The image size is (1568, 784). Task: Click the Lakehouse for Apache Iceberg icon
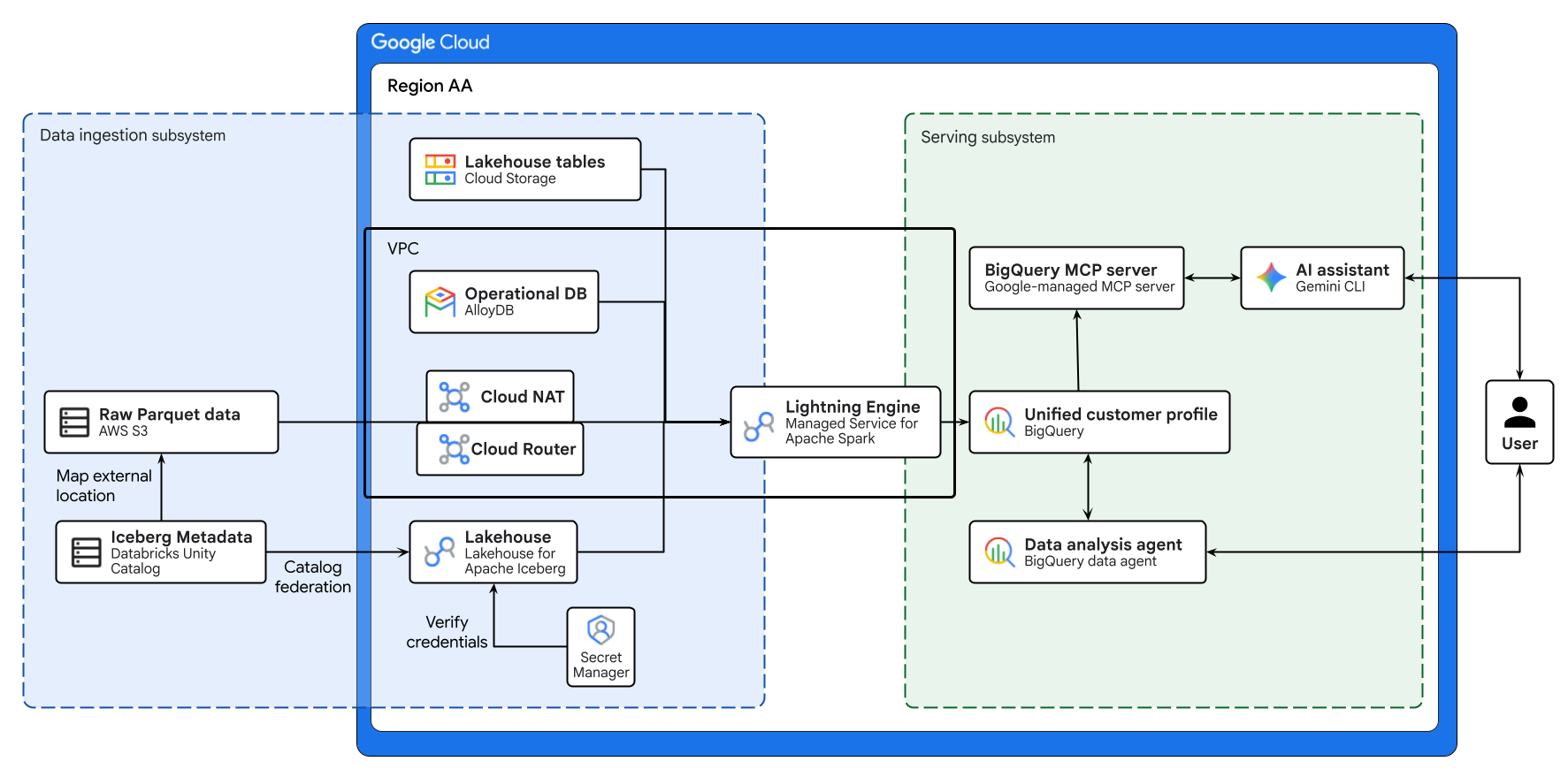click(440, 552)
